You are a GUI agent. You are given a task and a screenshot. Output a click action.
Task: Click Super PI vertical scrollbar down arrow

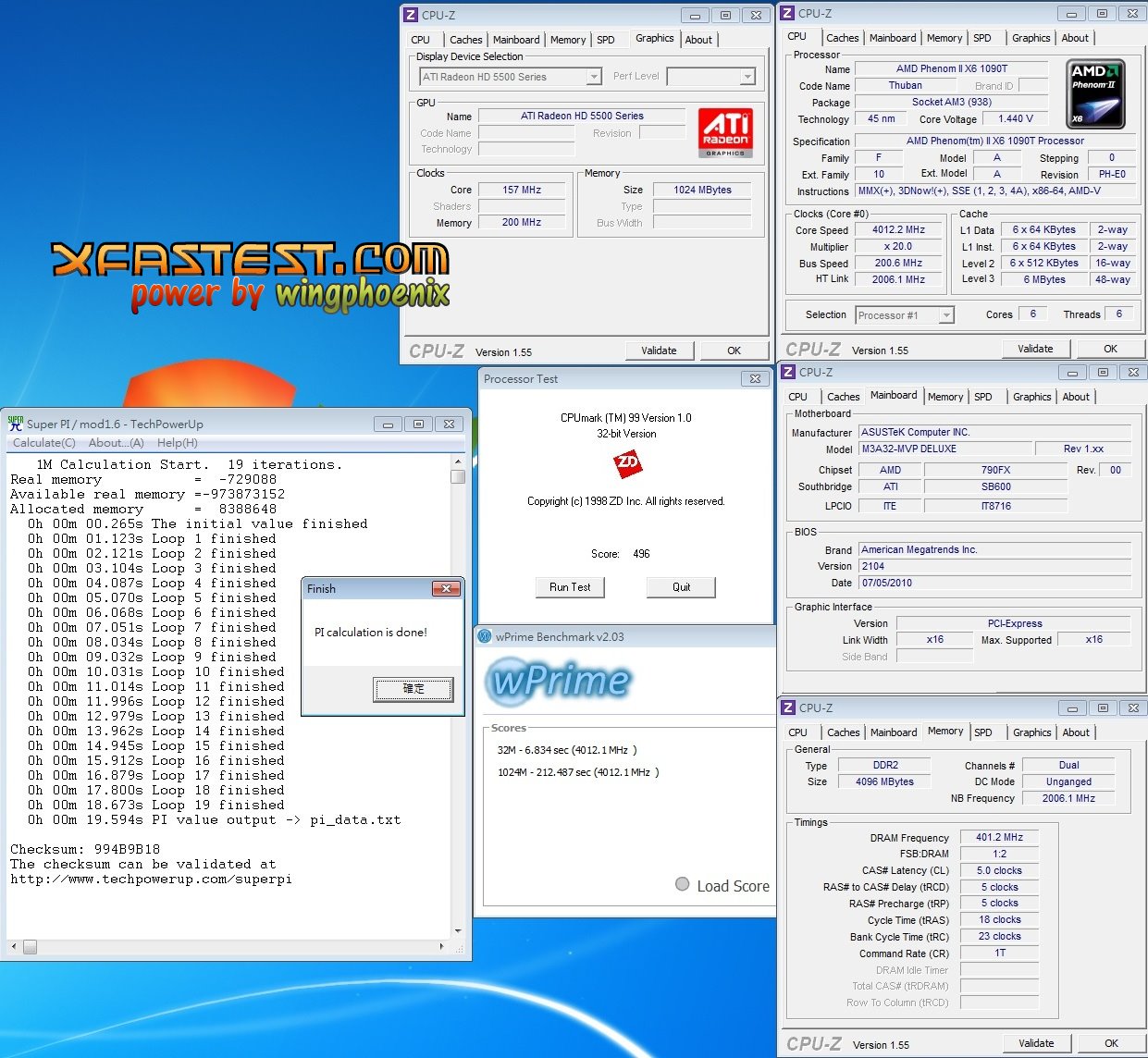pos(458,931)
